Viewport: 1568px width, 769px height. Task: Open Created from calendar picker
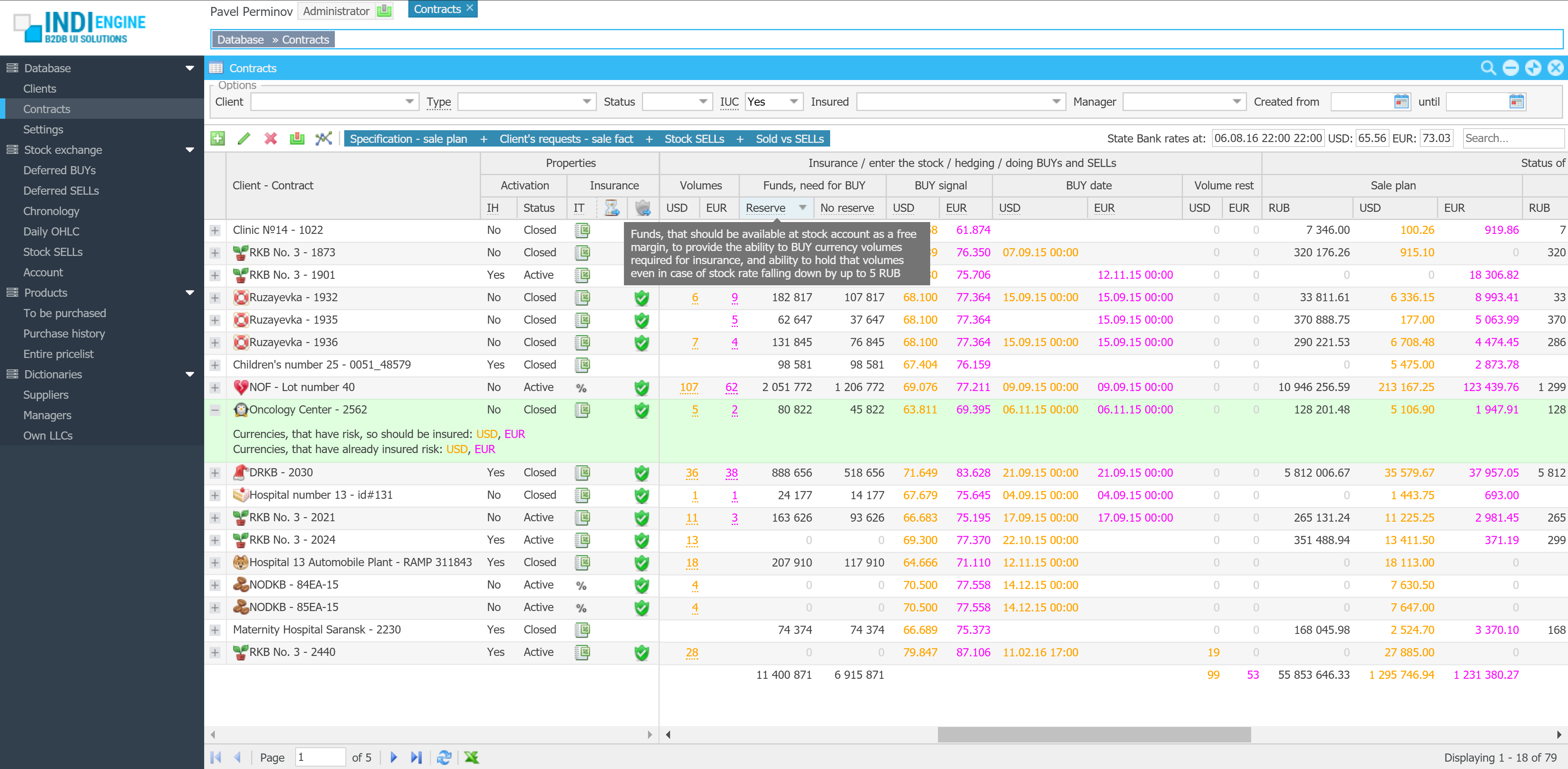(1401, 102)
